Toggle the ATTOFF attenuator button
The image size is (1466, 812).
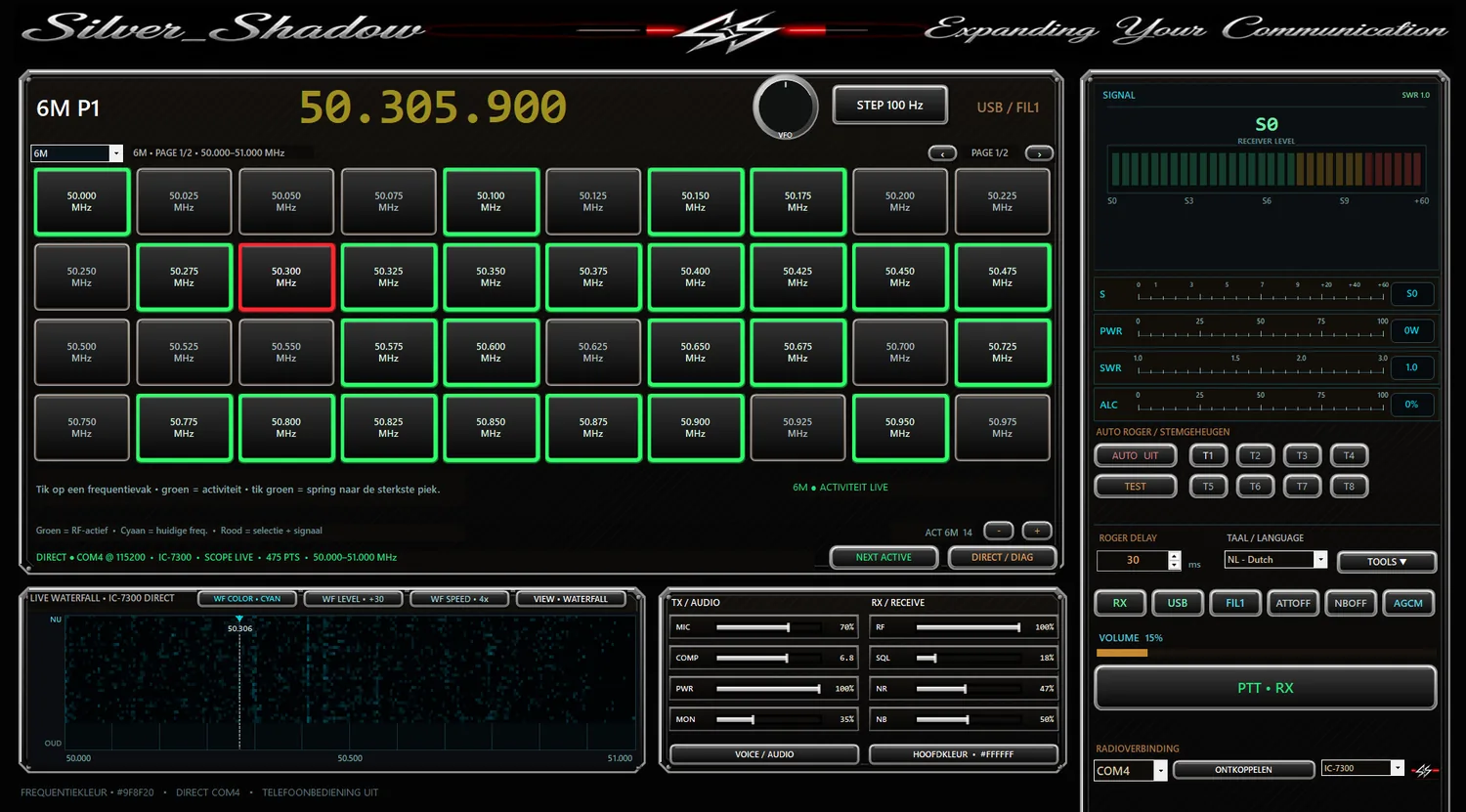1293,603
